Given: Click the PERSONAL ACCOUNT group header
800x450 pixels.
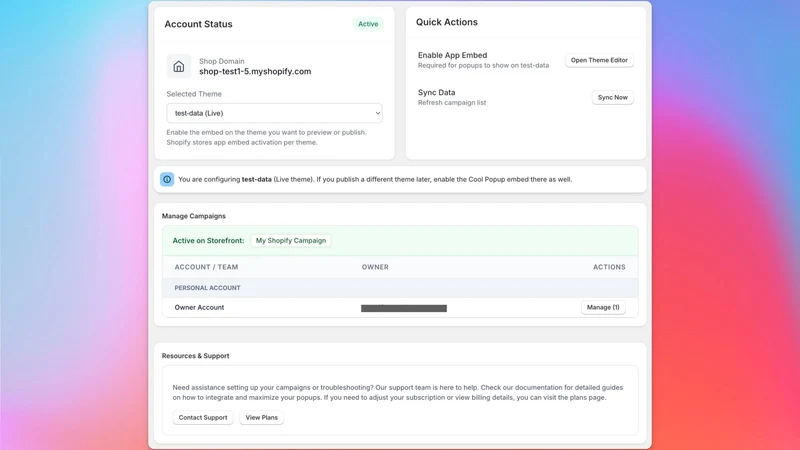Looking at the screenshot, I should 207,288.
